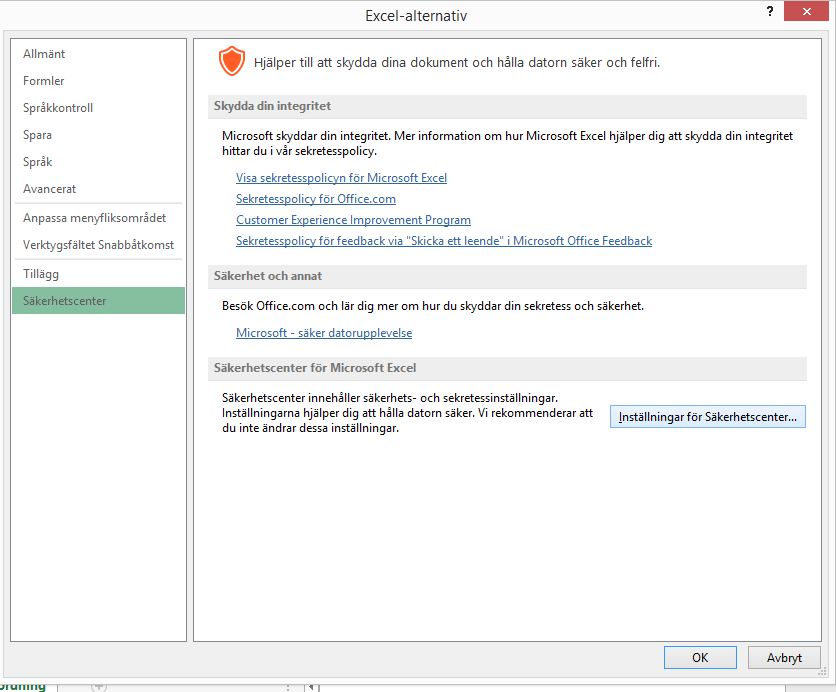Image resolution: width=836 pixels, height=692 pixels.
Task: Open the Allmänt options category
Action: tap(98, 54)
